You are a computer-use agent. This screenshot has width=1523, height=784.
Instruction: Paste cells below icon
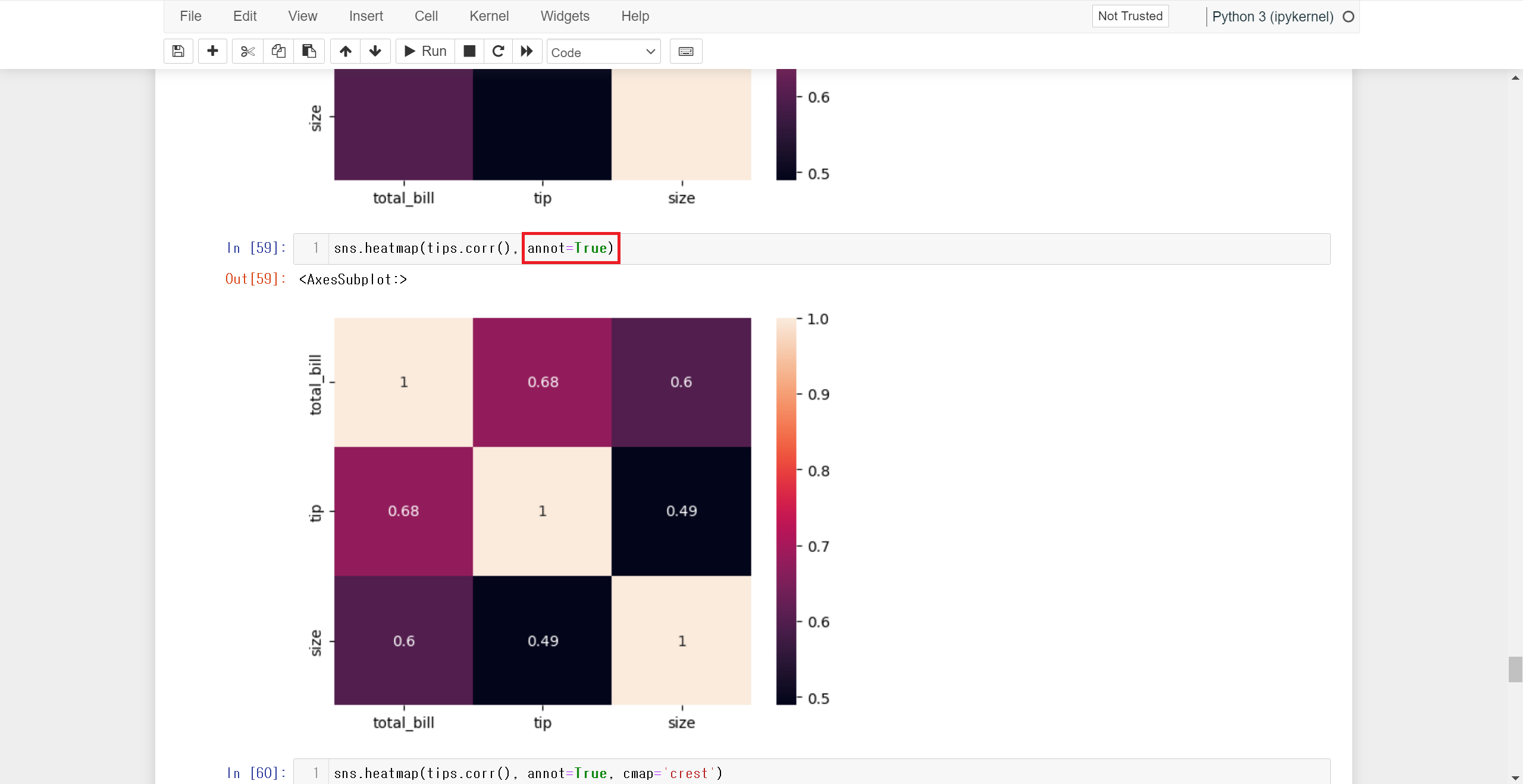[309, 51]
